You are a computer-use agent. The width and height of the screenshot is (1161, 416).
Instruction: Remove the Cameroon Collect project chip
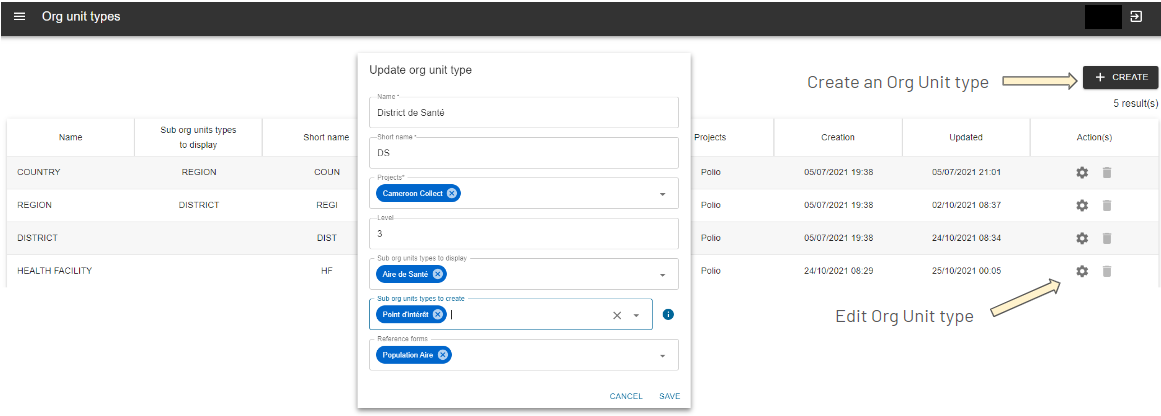click(x=452, y=193)
